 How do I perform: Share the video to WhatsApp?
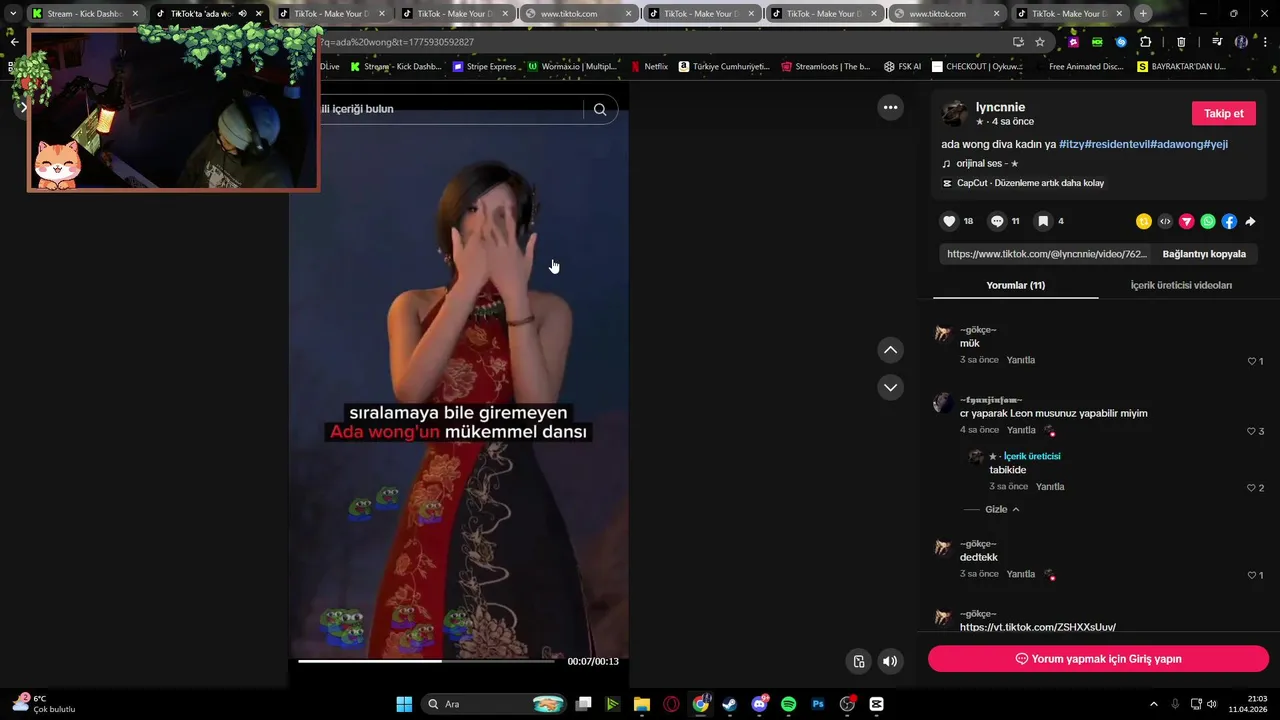[x=1208, y=221]
